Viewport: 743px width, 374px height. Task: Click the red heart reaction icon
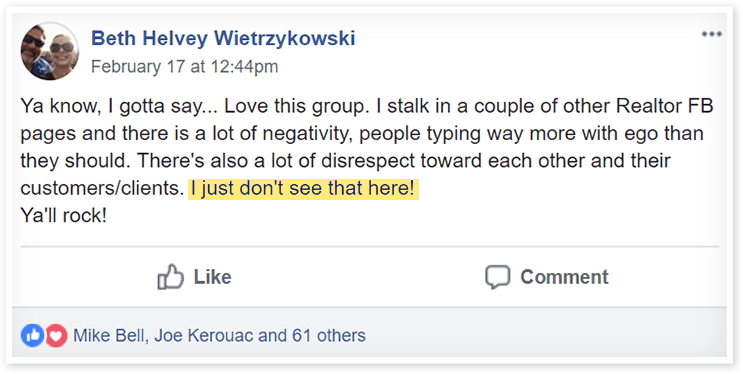coord(56,336)
